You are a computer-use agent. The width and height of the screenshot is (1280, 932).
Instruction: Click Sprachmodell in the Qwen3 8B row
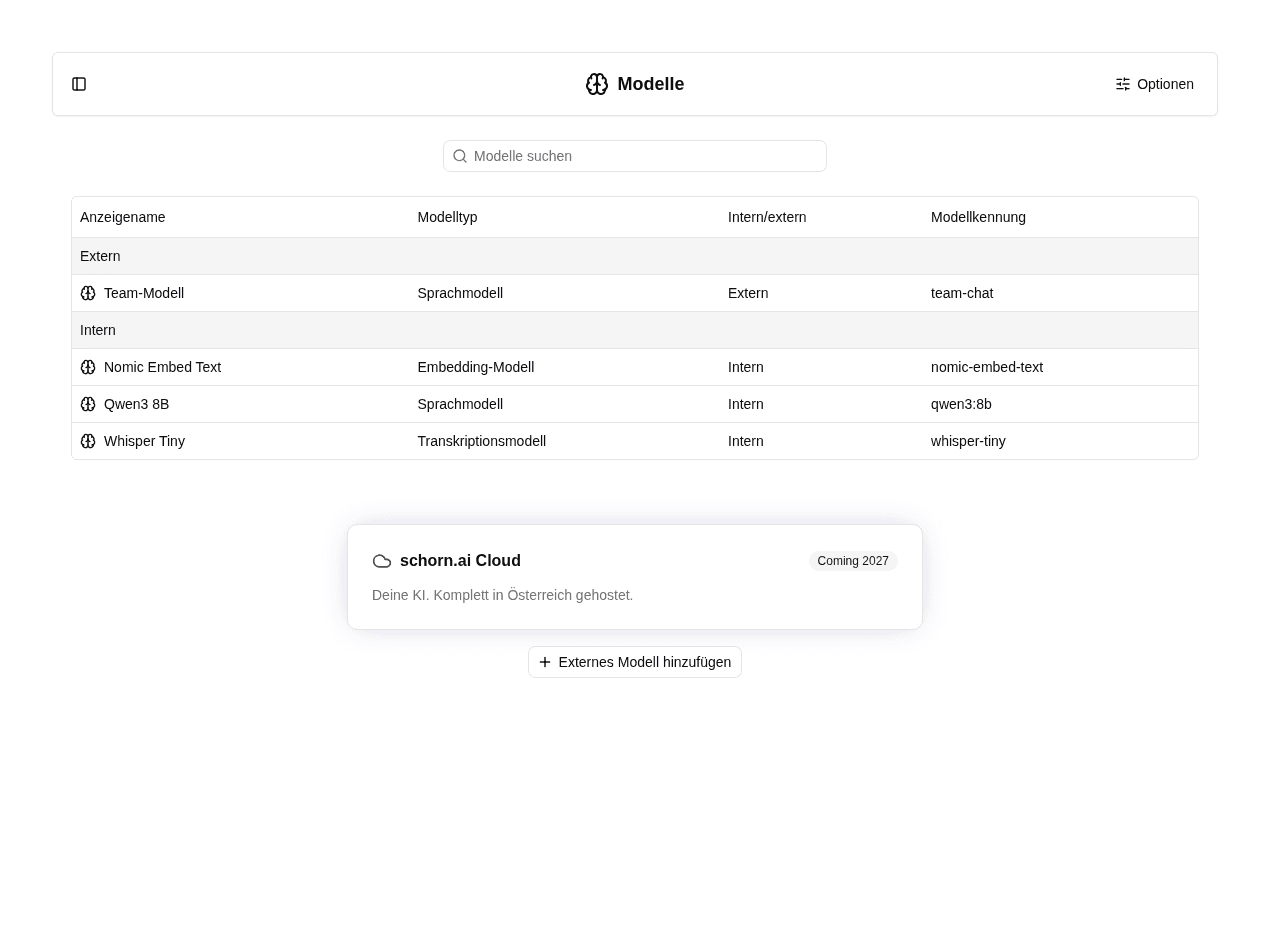pos(460,404)
